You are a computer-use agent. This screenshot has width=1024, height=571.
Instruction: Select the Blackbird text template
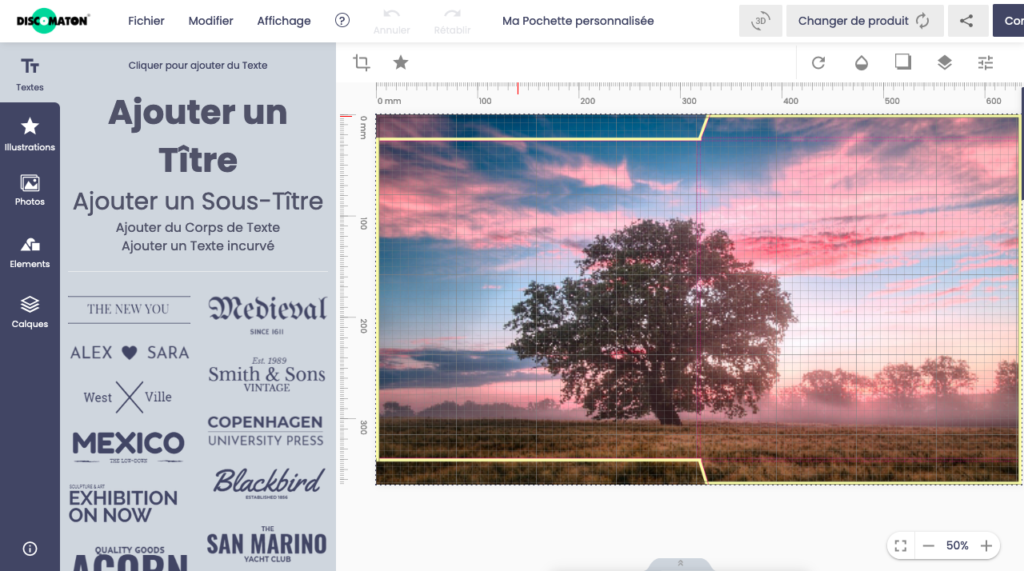(268, 483)
